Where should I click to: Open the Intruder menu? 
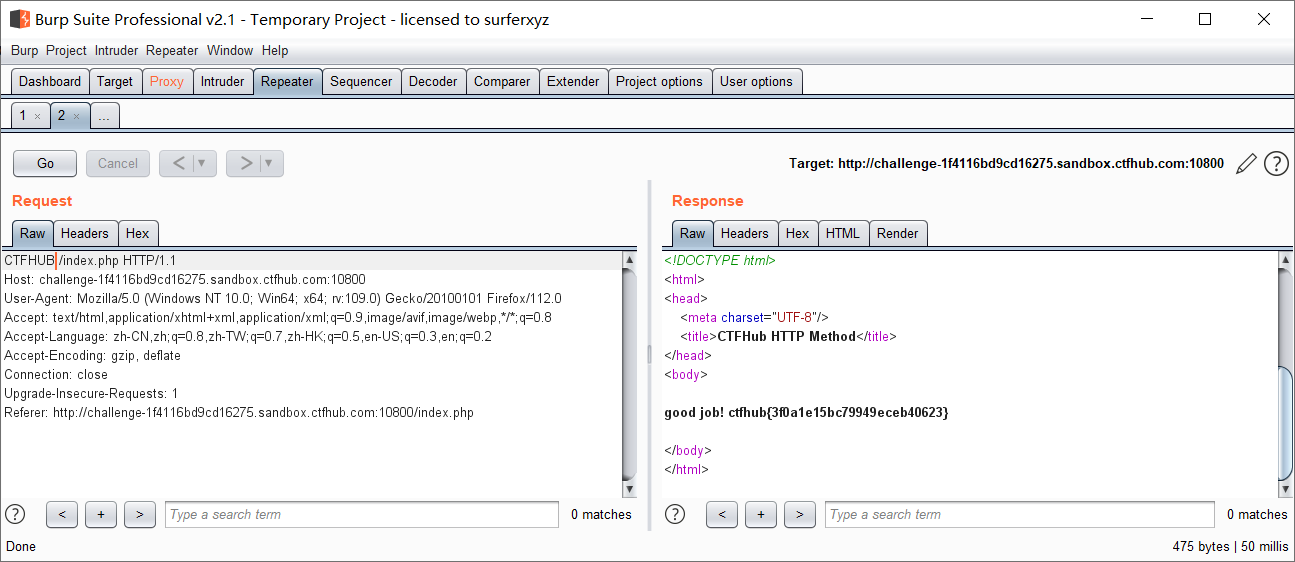[x=117, y=50]
